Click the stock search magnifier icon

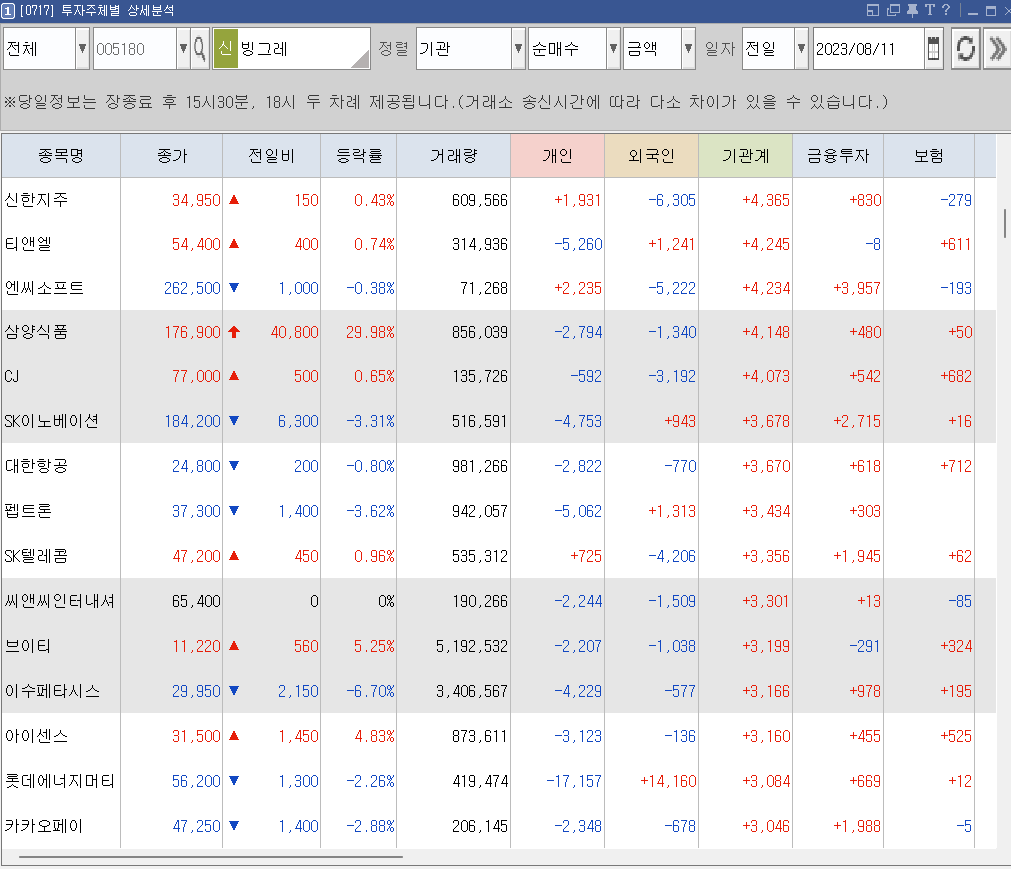(200, 49)
